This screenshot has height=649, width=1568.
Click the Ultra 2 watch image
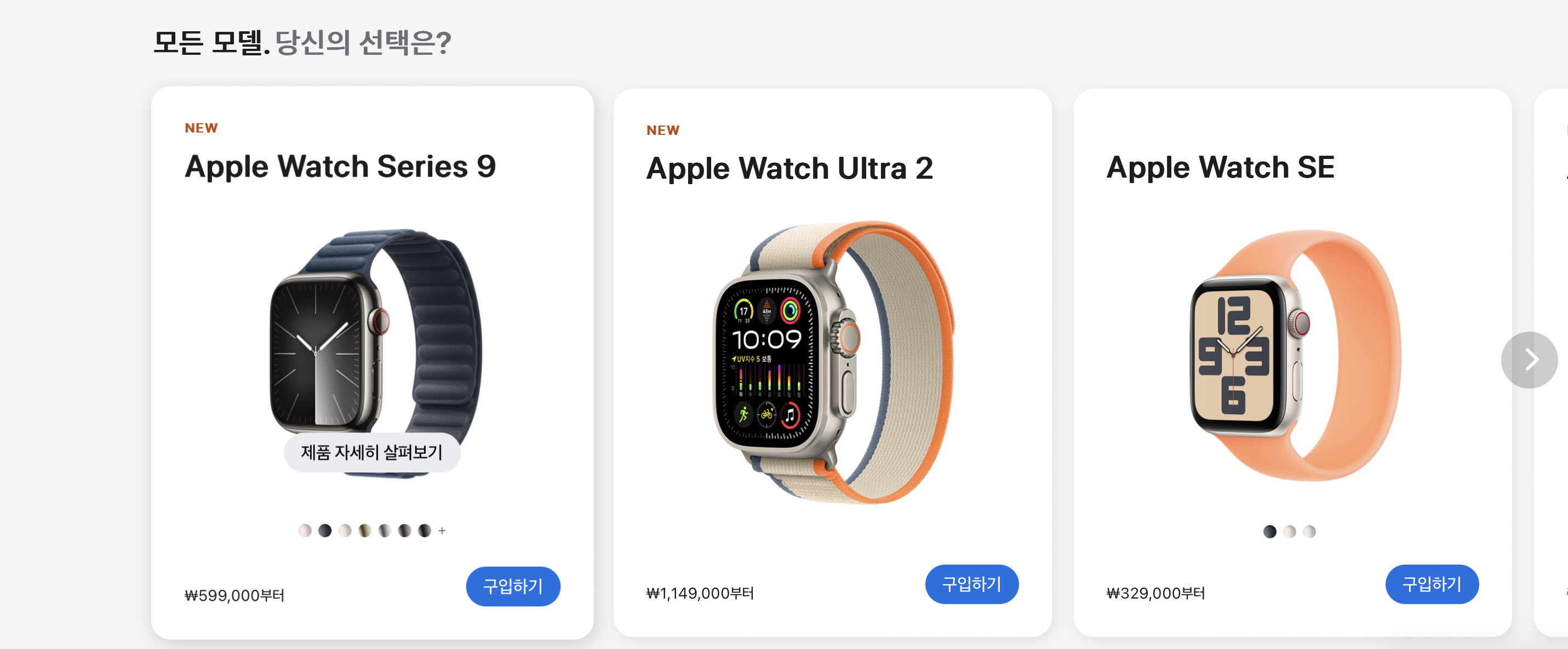click(x=834, y=362)
